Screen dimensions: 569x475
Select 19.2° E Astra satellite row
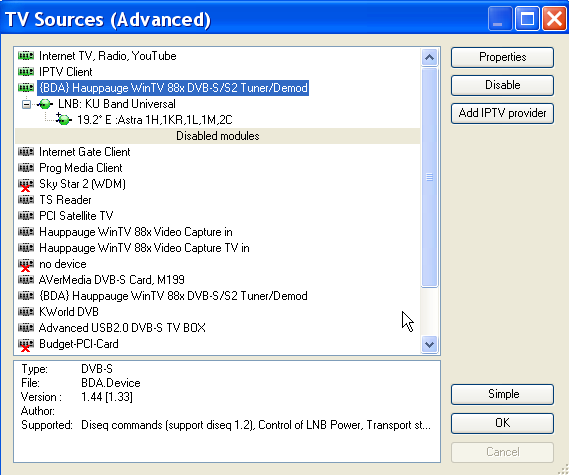tap(155, 120)
